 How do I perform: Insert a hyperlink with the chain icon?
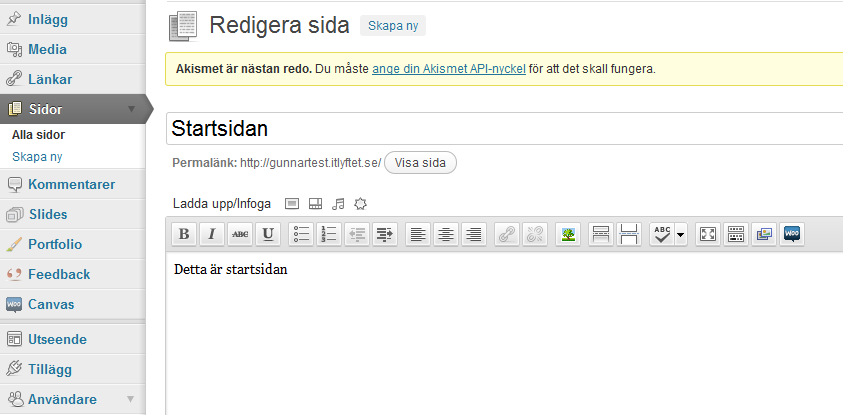point(507,234)
